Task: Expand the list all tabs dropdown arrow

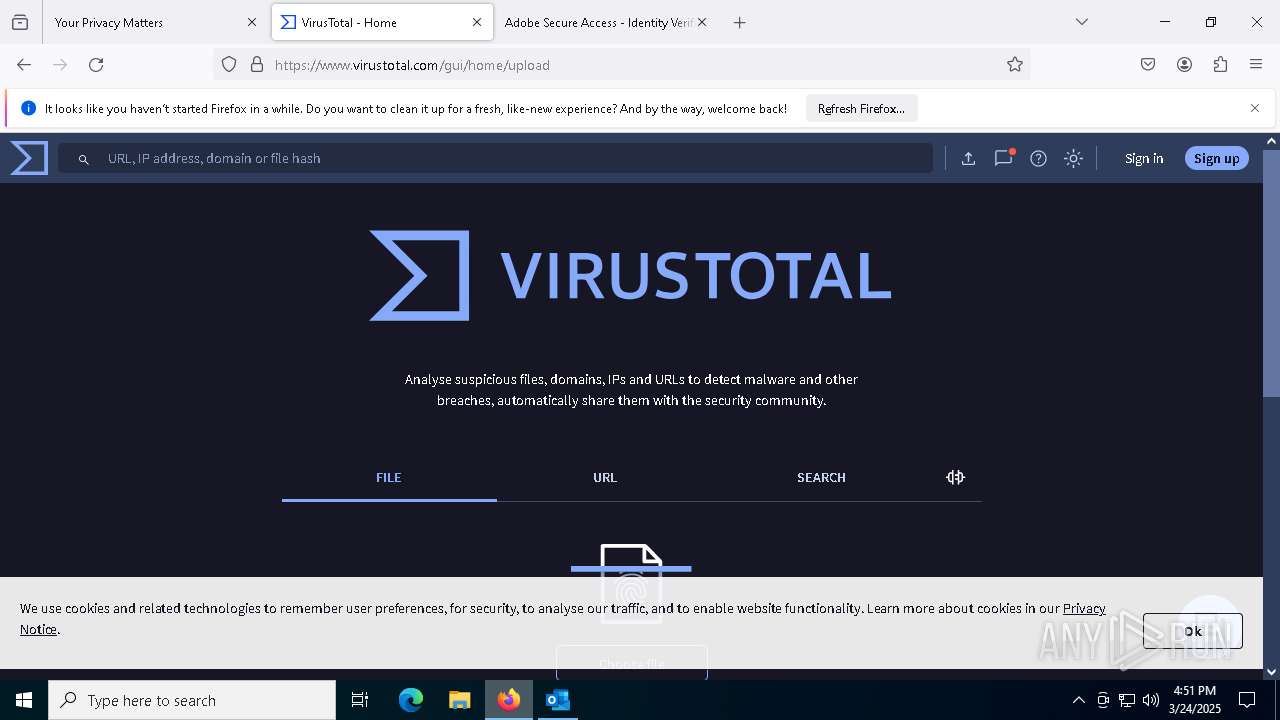Action: click(1081, 22)
